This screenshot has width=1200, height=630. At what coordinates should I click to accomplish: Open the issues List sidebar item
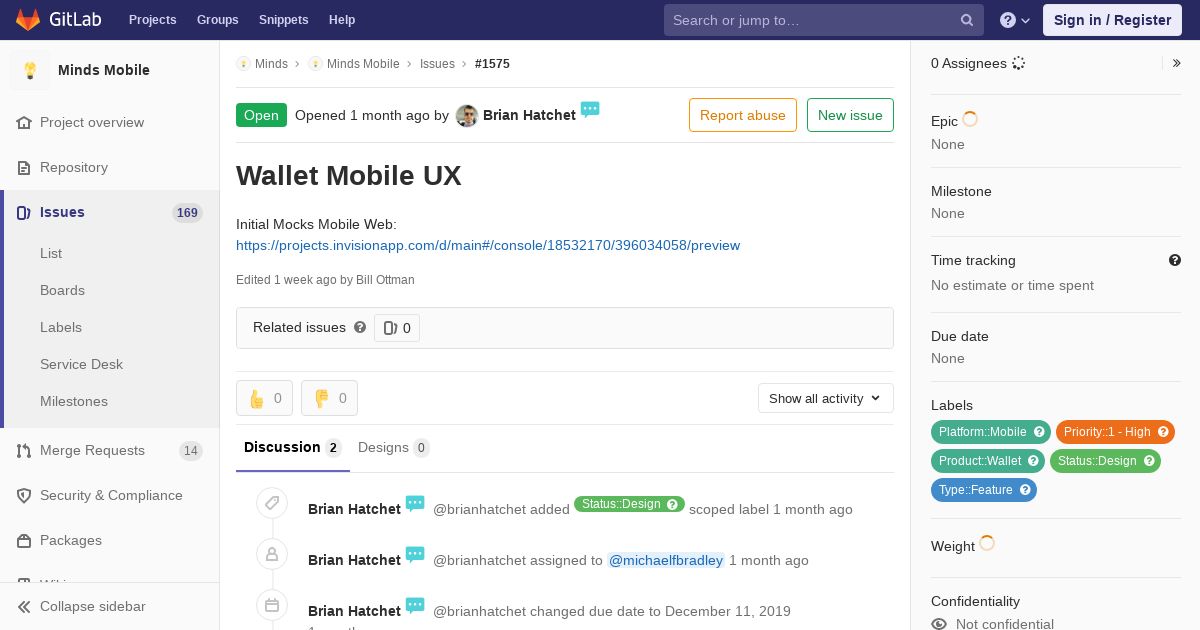pyautogui.click(x=51, y=253)
